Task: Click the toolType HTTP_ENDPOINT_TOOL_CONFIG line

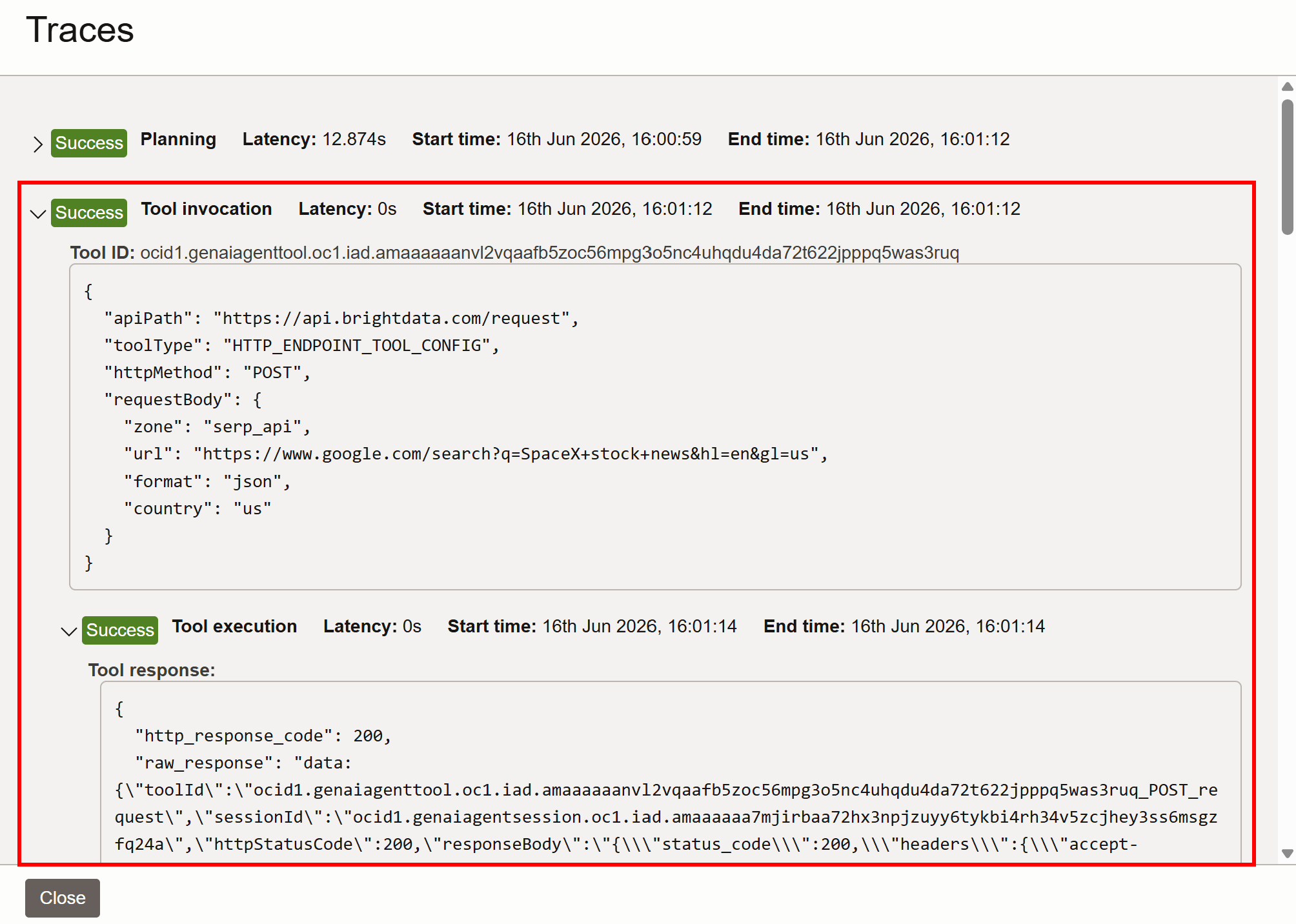Action: pyautogui.click(x=302, y=345)
